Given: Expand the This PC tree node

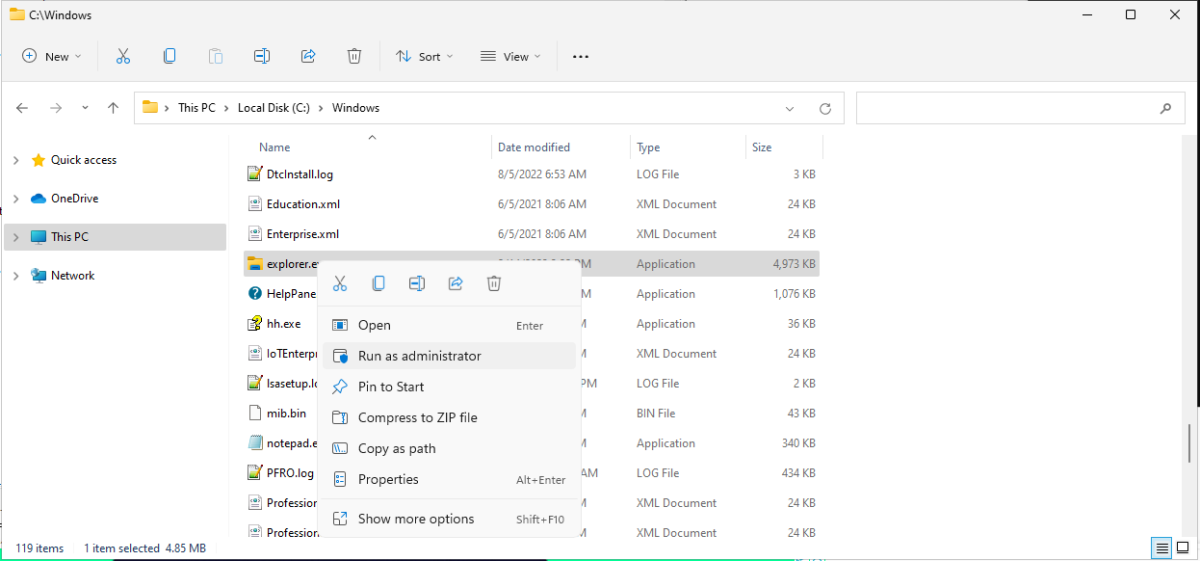Looking at the screenshot, I should (x=15, y=237).
